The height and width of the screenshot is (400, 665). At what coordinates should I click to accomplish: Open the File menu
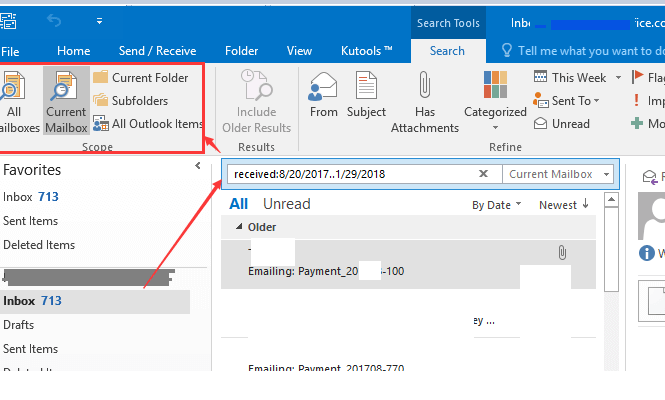[x=10, y=51]
